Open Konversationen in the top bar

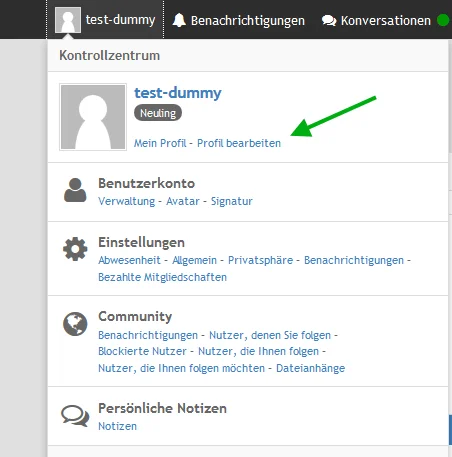click(x=386, y=21)
